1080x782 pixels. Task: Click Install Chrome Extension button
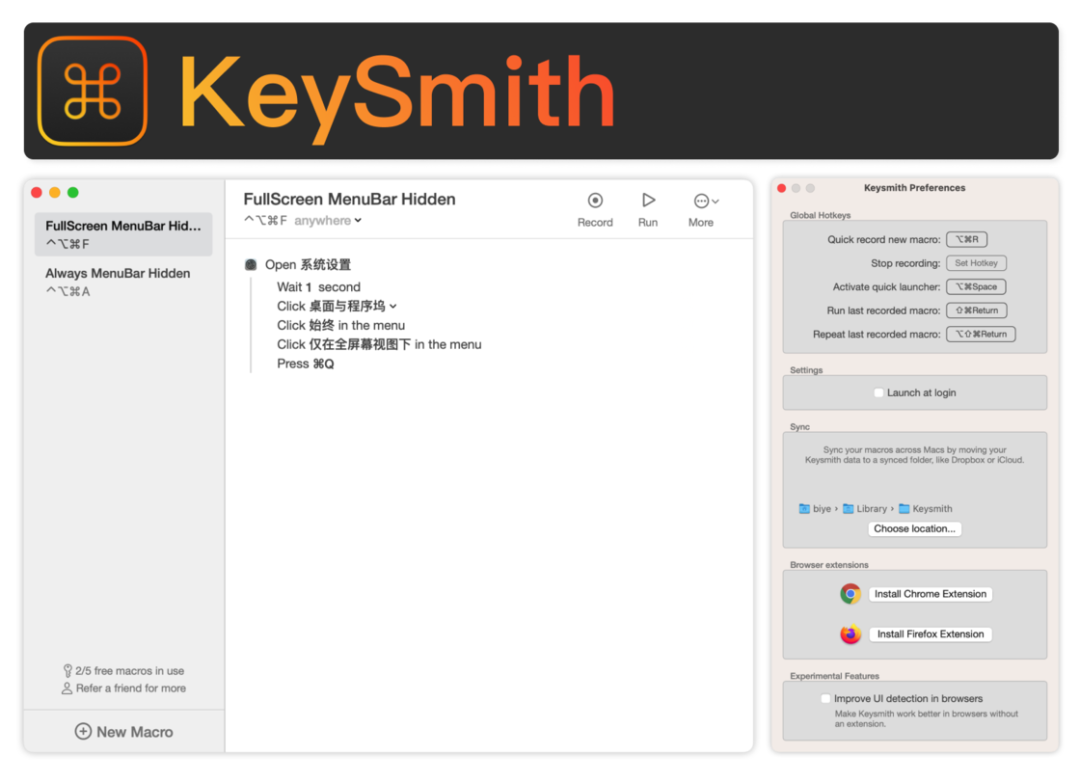pos(930,594)
